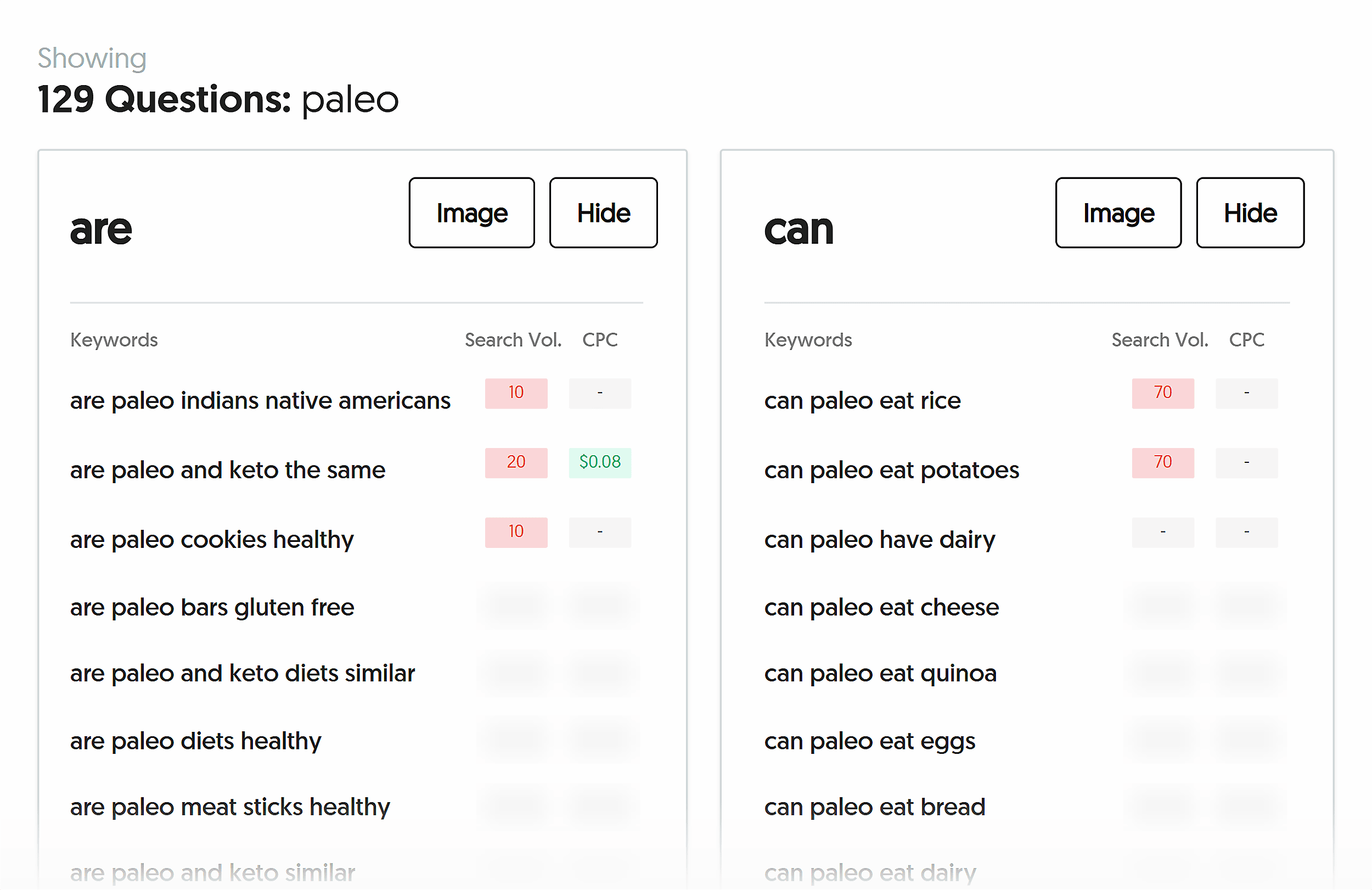The height and width of the screenshot is (890, 1372).
Task: Select 'are paleo diets healthy'
Action: pos(195,741)
